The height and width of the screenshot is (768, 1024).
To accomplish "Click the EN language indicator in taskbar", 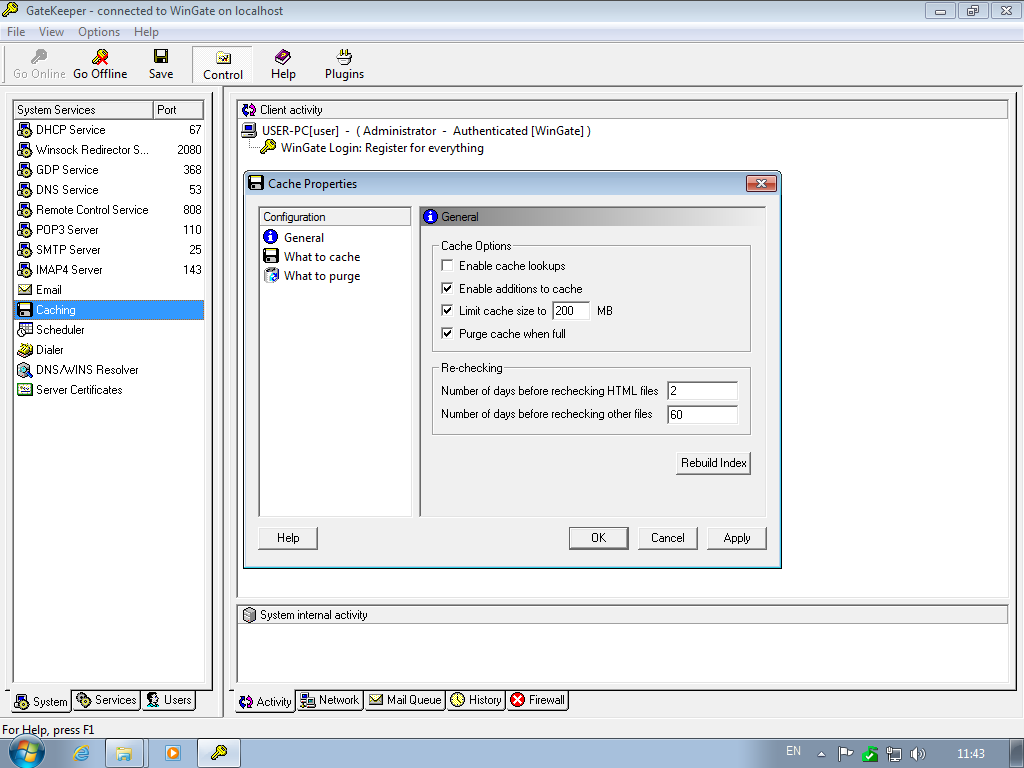I will [793, 751].
